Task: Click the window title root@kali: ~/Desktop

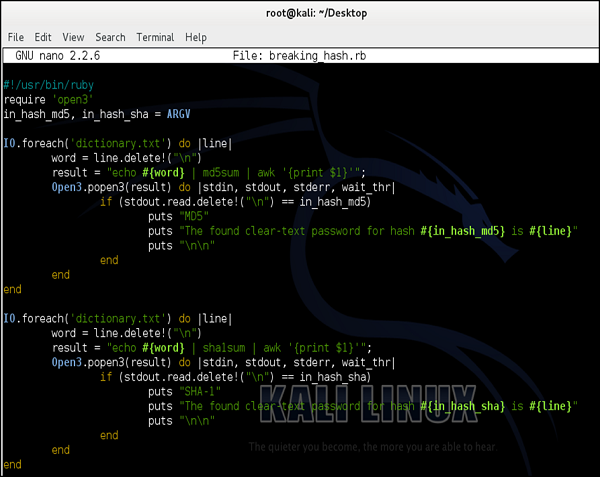Action: tap(316, 13)
